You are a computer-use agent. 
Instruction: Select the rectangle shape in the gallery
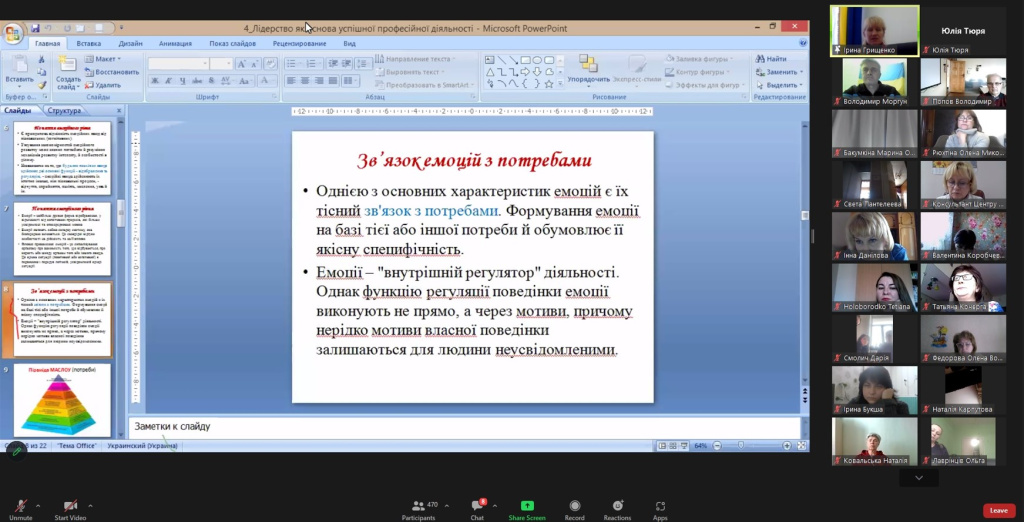point(526,60)
